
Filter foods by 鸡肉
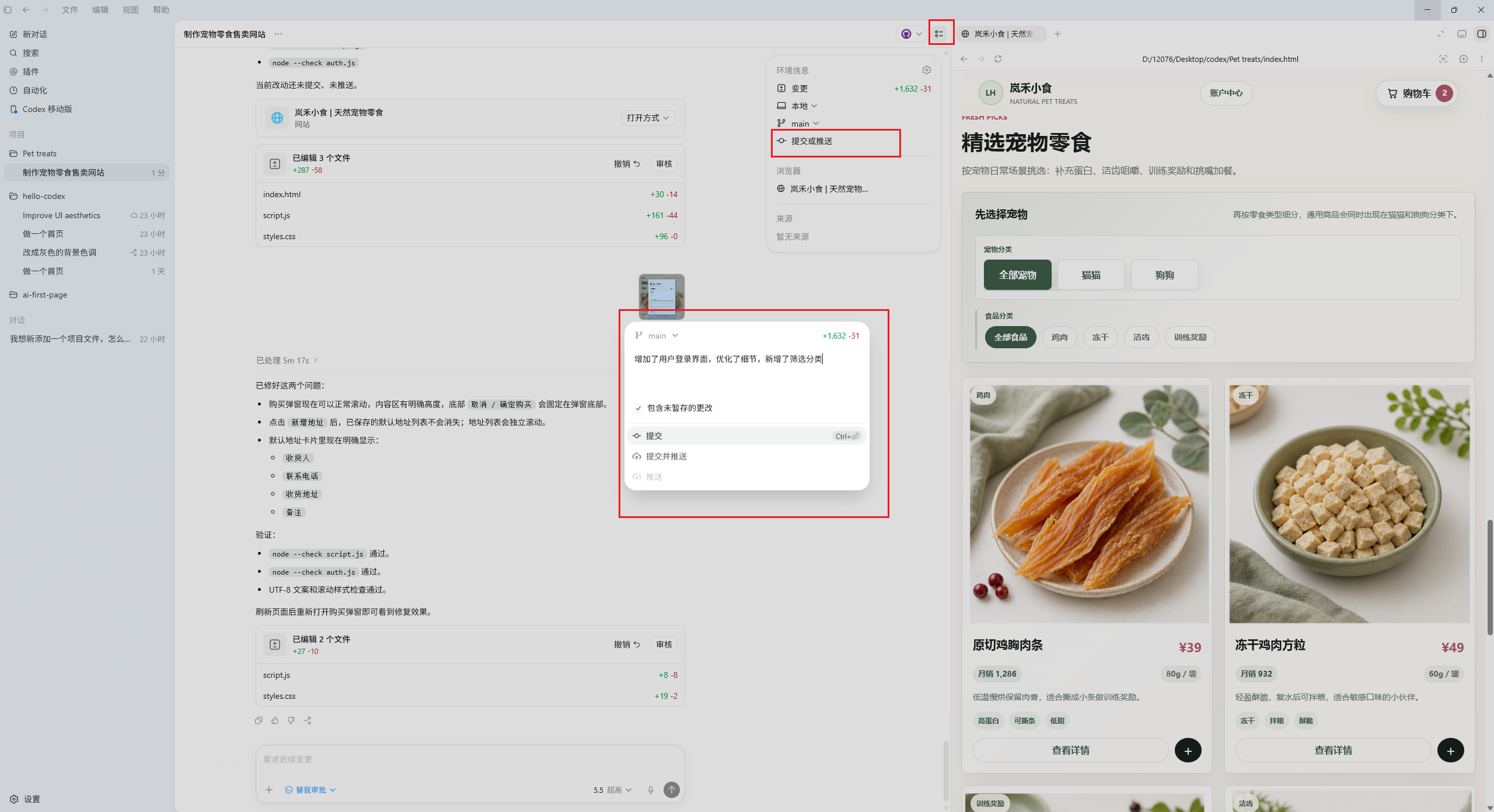pyautogui.click(x=1059, y=337)
